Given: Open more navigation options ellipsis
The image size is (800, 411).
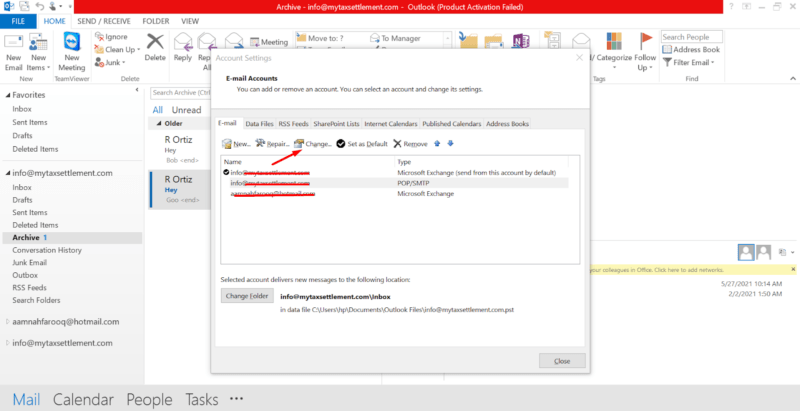Looking at the screenshot, I should pyautogui.click(x=236, y=399).
